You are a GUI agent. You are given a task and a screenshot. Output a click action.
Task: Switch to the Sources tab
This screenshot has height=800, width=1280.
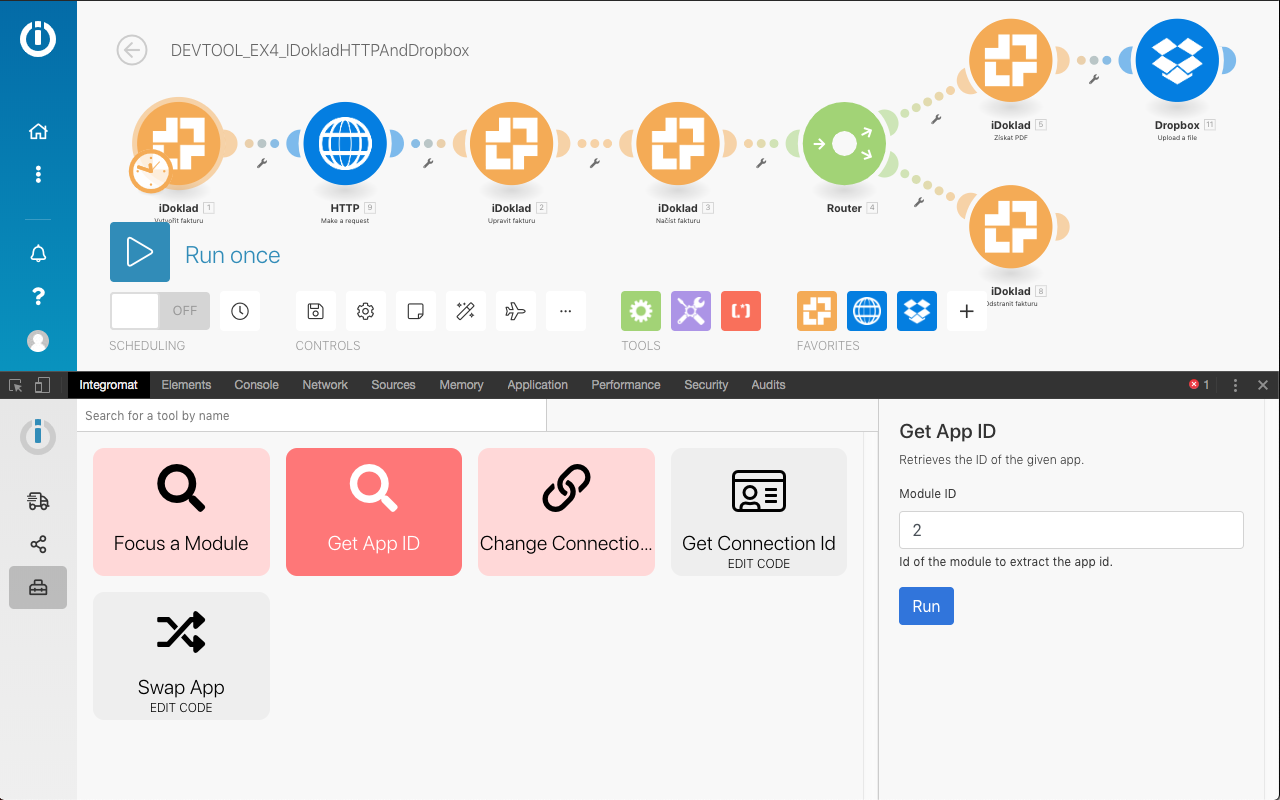393,385
